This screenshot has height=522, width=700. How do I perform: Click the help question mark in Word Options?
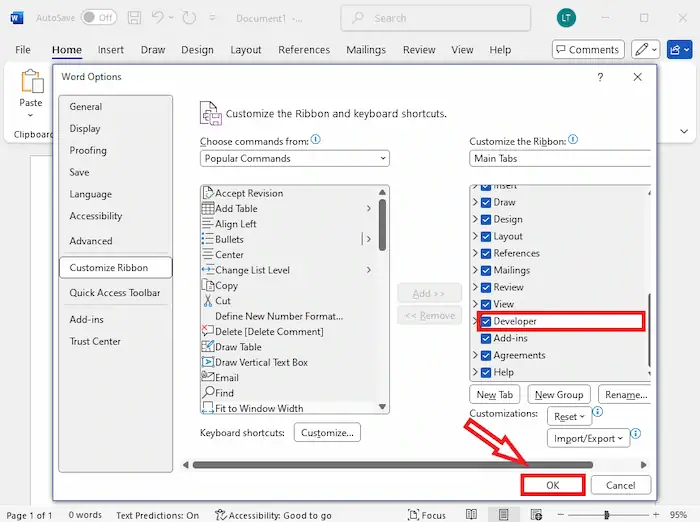[x=600, y=77]
